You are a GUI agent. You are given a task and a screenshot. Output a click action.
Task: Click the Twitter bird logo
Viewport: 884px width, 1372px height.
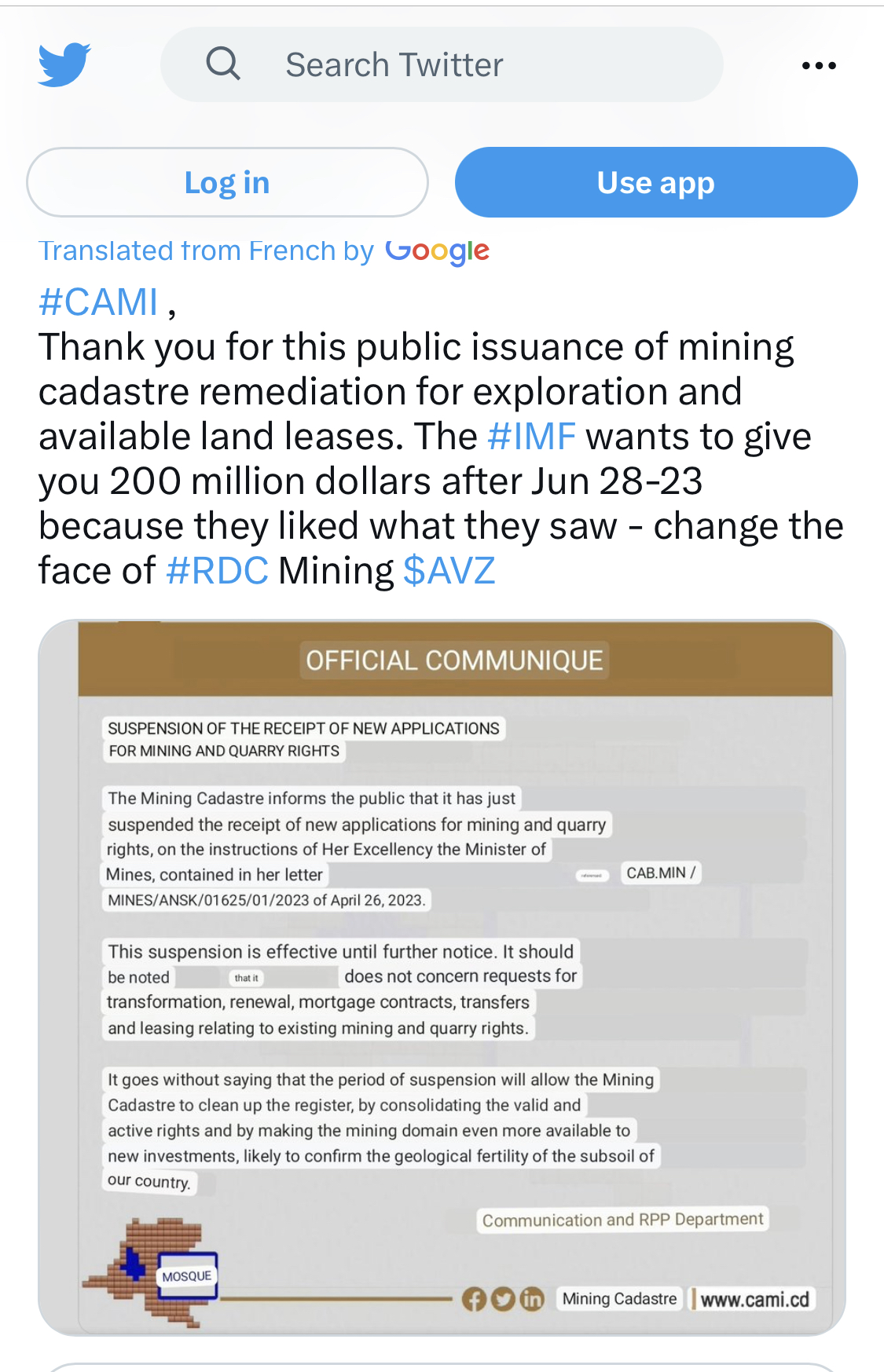[64, 64]
